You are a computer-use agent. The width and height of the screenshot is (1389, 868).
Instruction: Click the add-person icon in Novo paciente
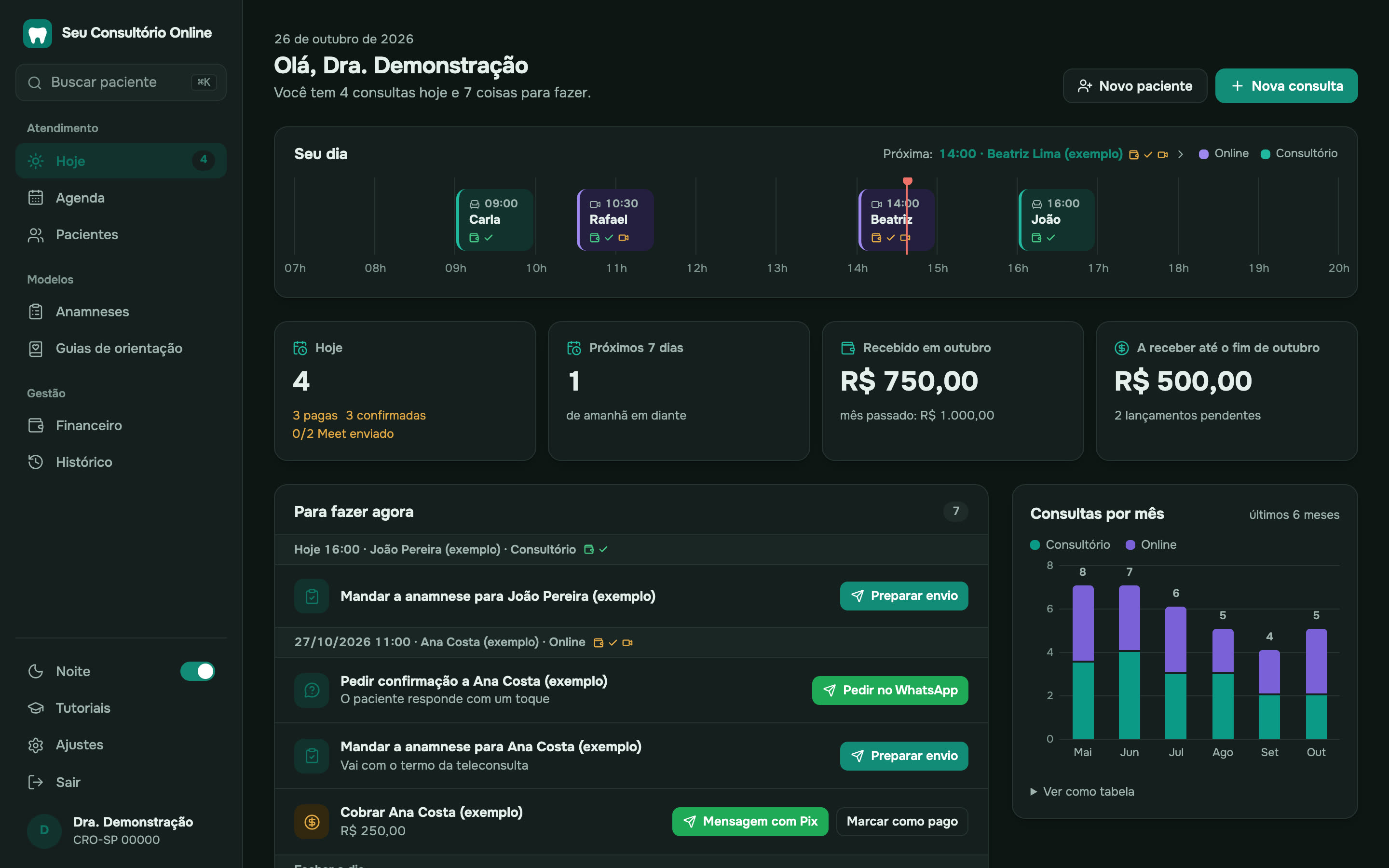[1084, 86]
